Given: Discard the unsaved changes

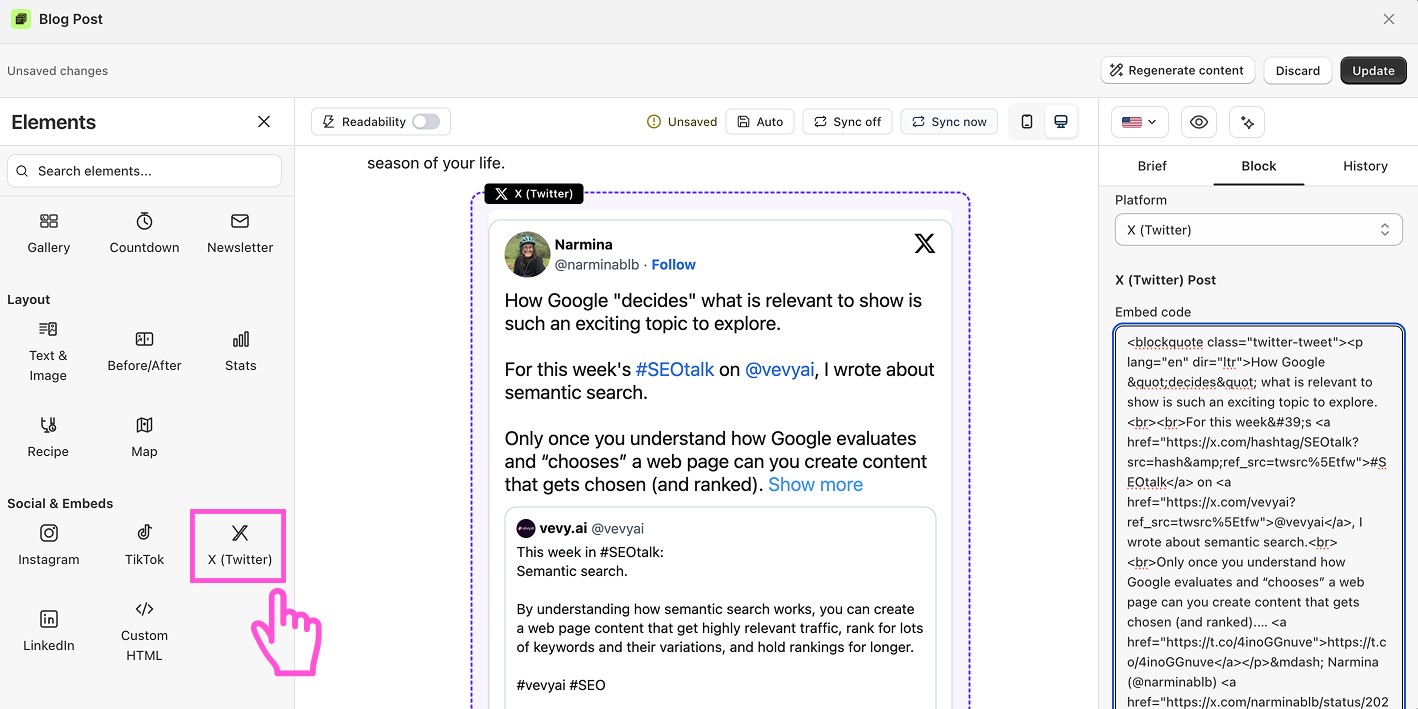Looking at the screenshot, I should [1298, 70].
